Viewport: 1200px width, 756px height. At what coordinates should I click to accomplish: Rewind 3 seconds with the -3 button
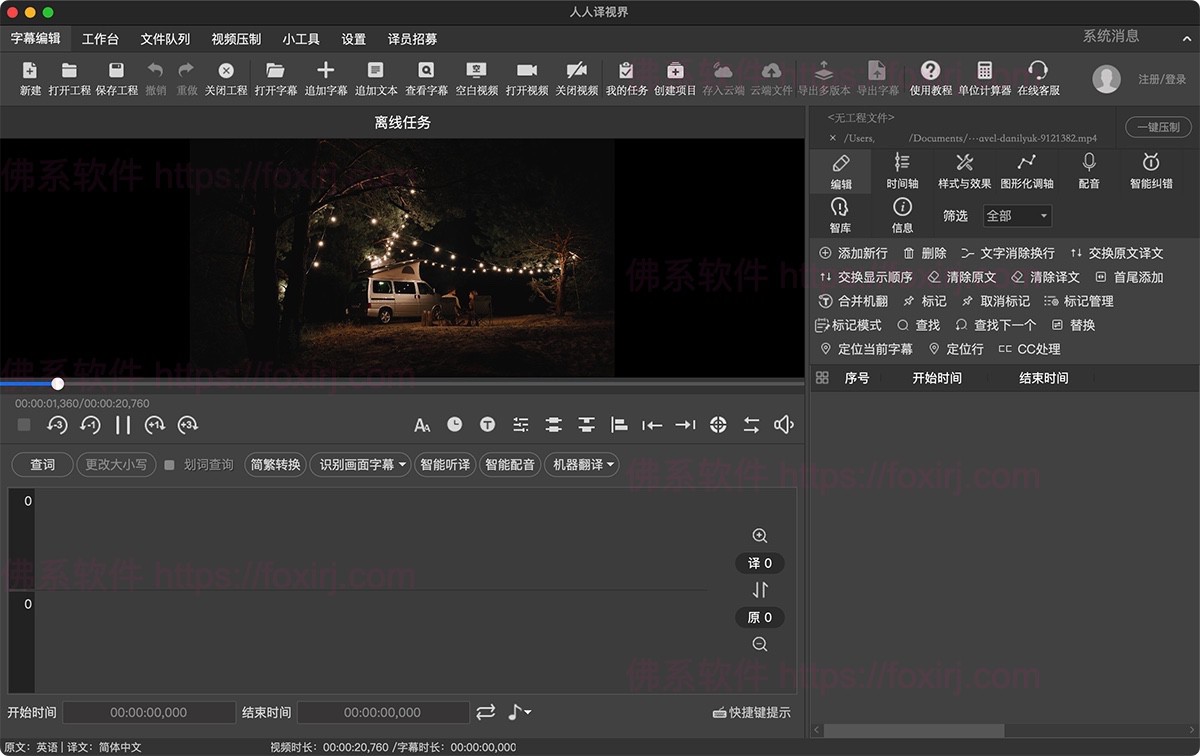pos(57,425)
